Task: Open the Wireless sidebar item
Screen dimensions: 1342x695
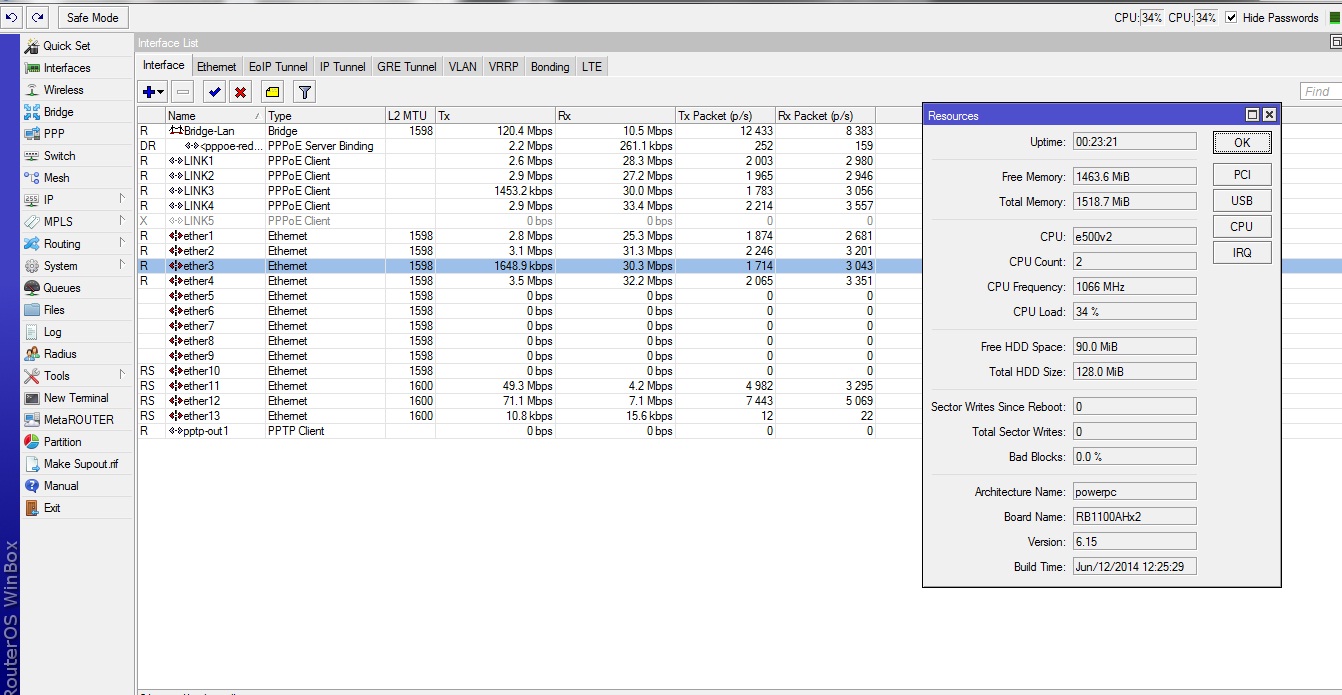Action: coord(63,90)
